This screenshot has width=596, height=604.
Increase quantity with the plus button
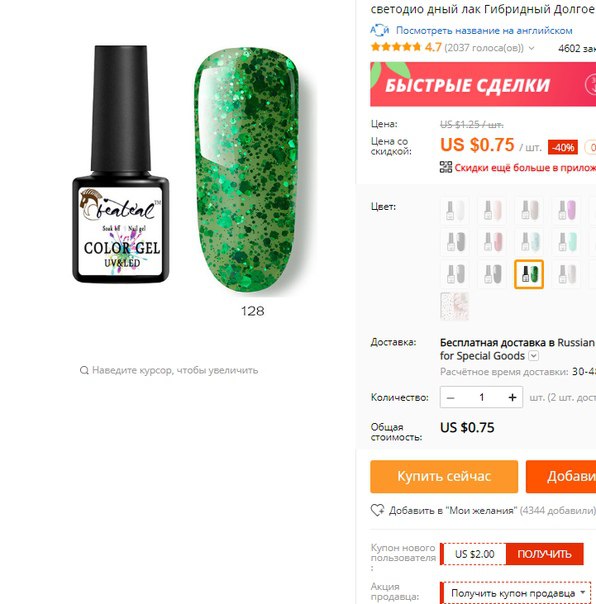[512, 397]
